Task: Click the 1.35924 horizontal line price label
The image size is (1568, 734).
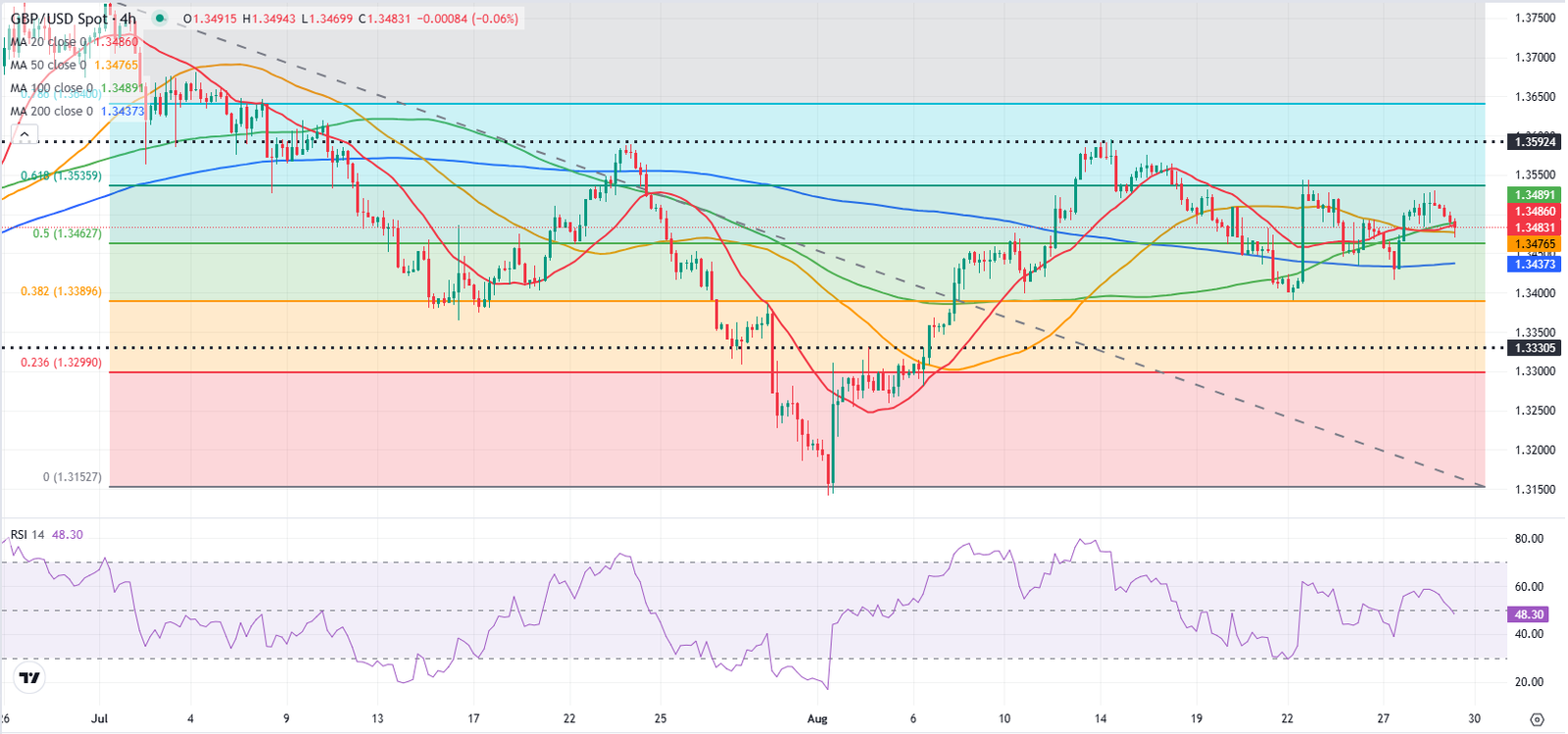Action: tap(1536, 142)
